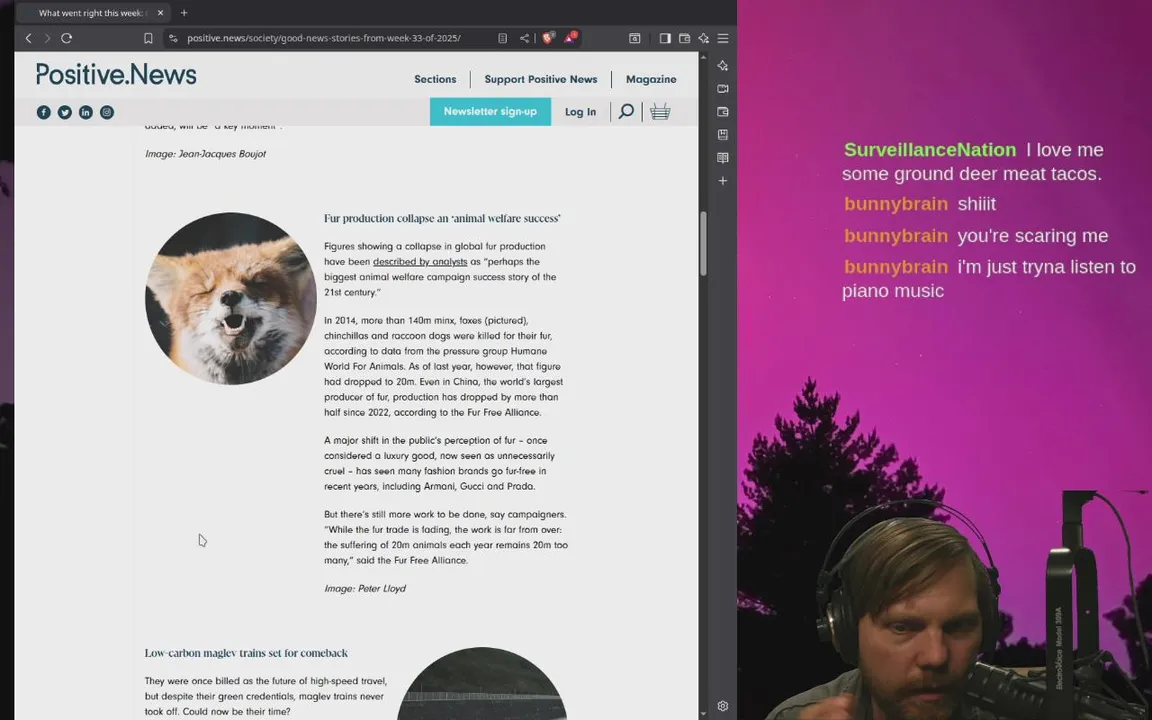Open Brave Talk video icon in sidebar

pyautogui.click(x=723, y=89)
